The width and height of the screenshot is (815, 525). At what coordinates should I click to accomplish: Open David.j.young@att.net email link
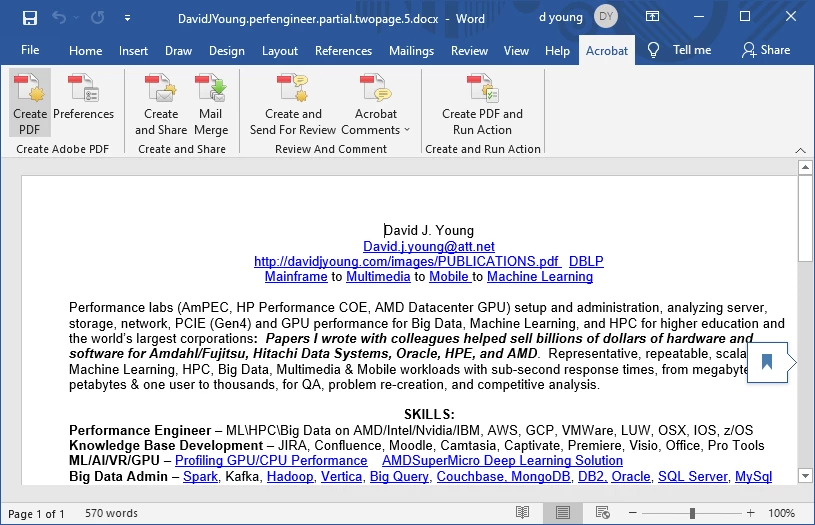point(429,246)
